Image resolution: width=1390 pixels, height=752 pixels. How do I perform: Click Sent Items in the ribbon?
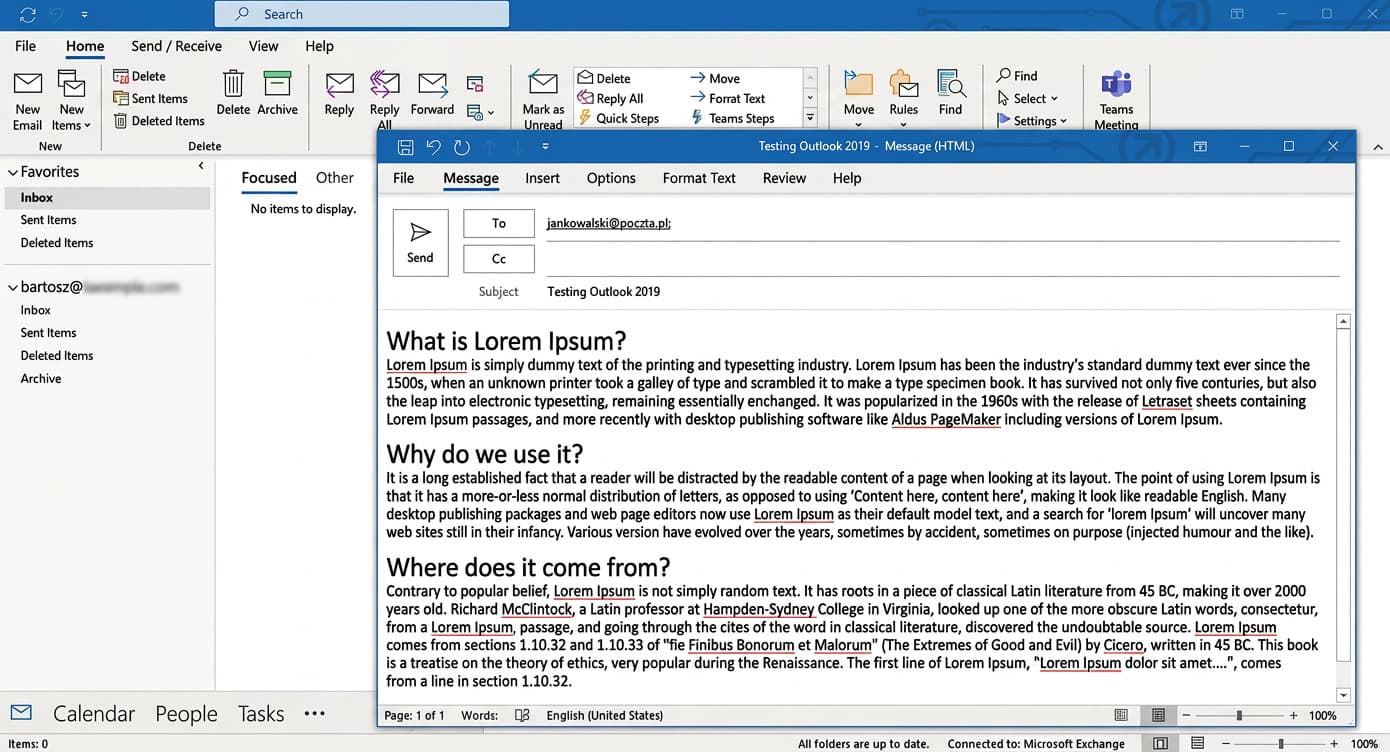tap(150, 98)
